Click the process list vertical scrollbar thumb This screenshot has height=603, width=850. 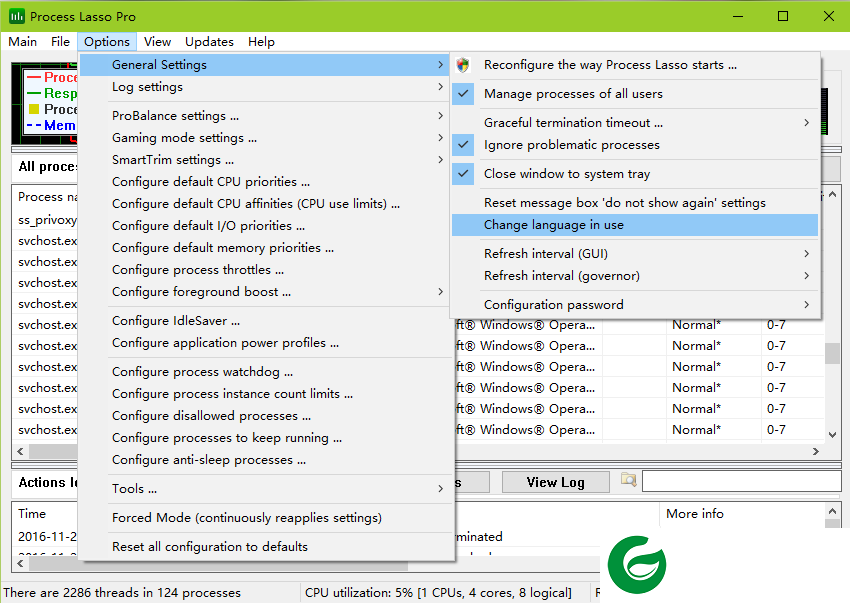[833, 354]
